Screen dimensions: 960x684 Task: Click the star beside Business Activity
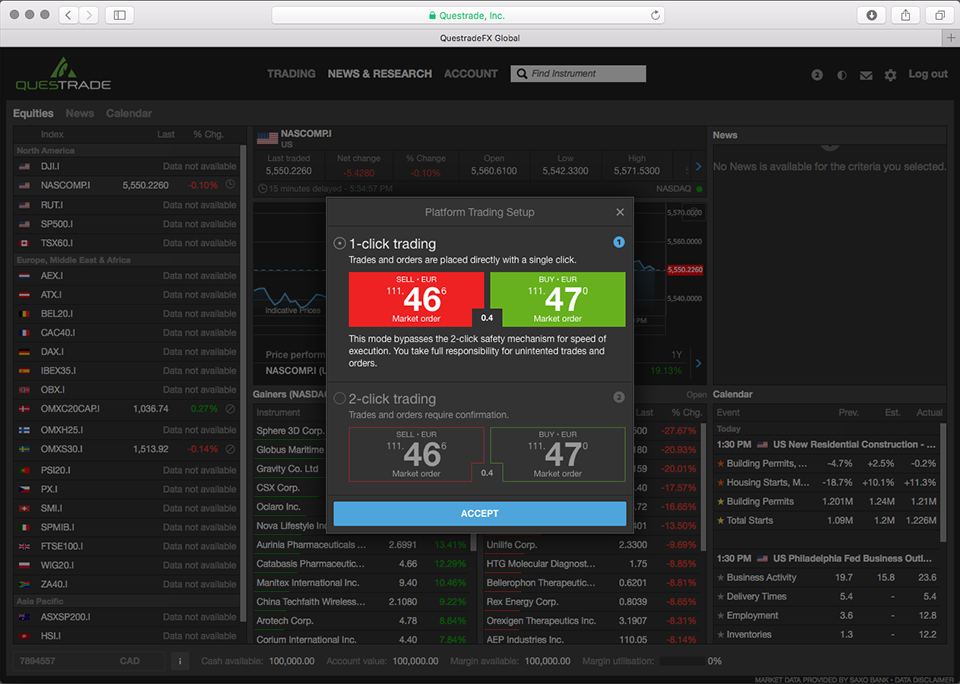(x=721, y=577)
